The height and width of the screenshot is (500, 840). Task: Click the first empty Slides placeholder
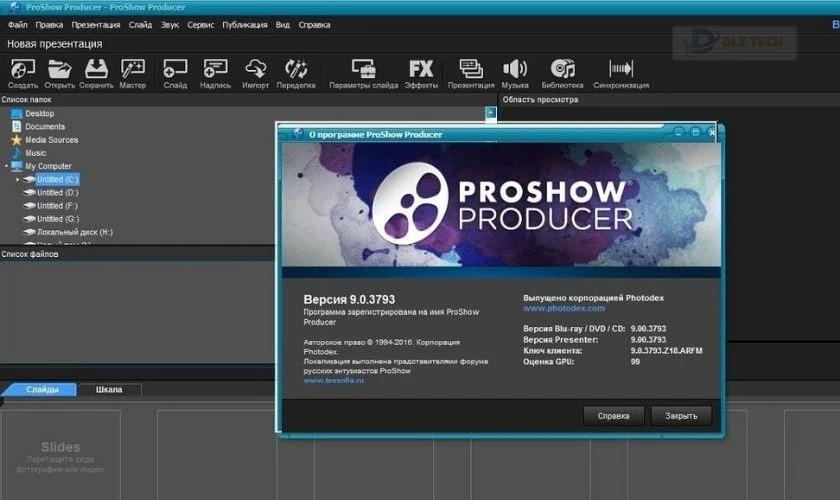(x=61, y=456)
